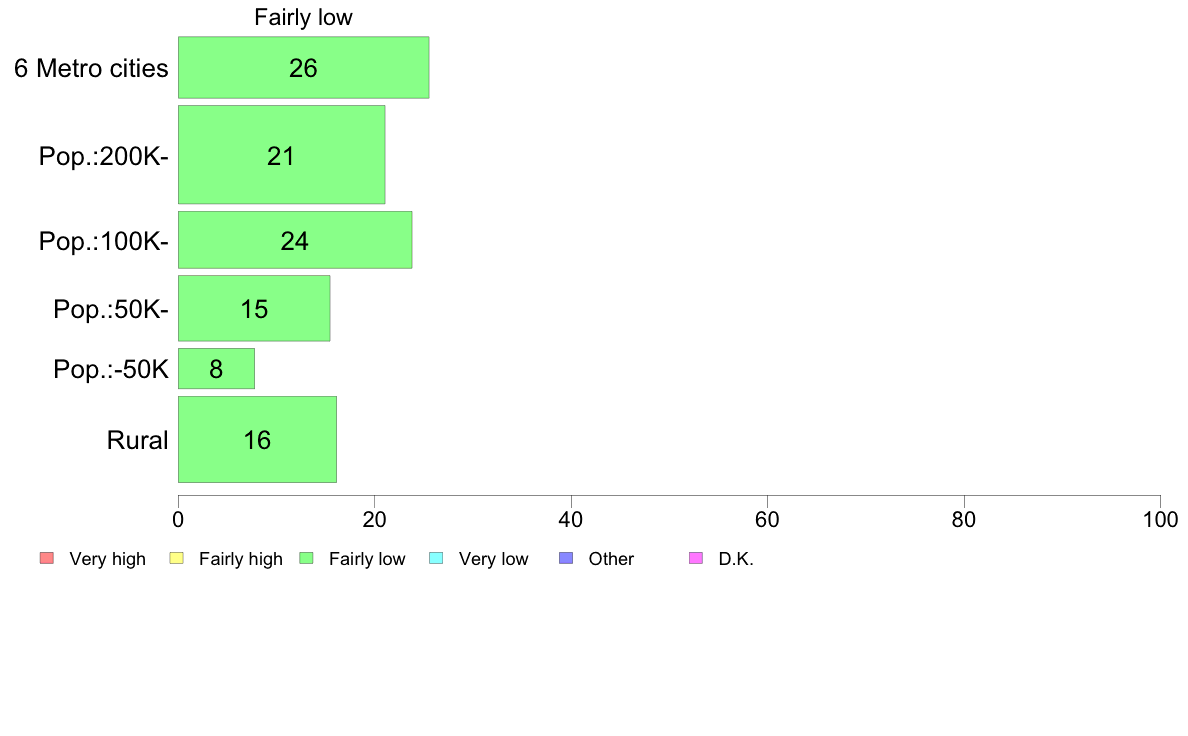Screen dimensions: 1188x736
Task: Select the 6 Metro cities bar
Action: 304,67
